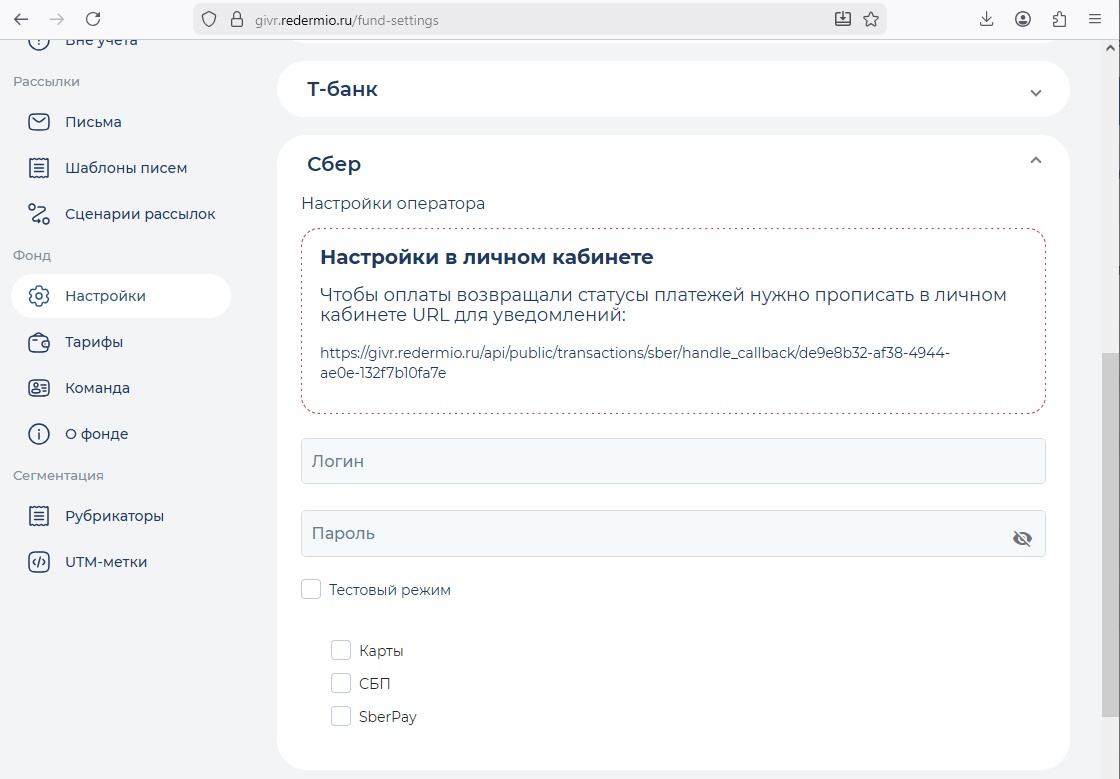Click the Сценарии рассылок route icon
Viewport: 1120px width, 779px height.
pyautogui.click(x=39, y=213)
